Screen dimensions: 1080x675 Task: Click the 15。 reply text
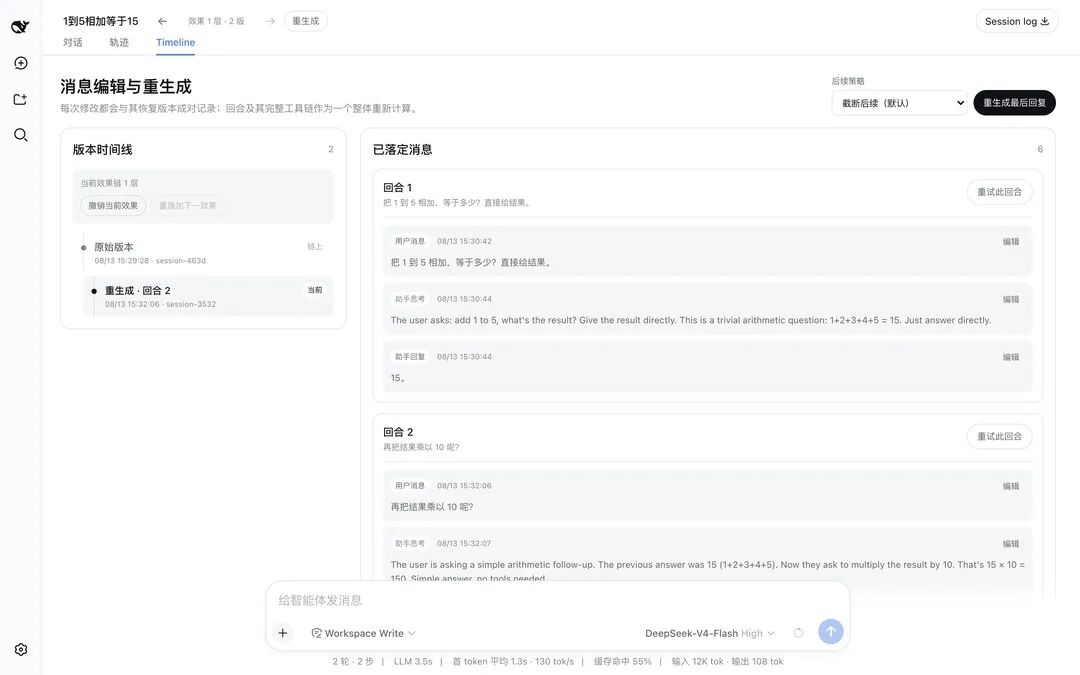pyautogui.click(x=397, y=377)
